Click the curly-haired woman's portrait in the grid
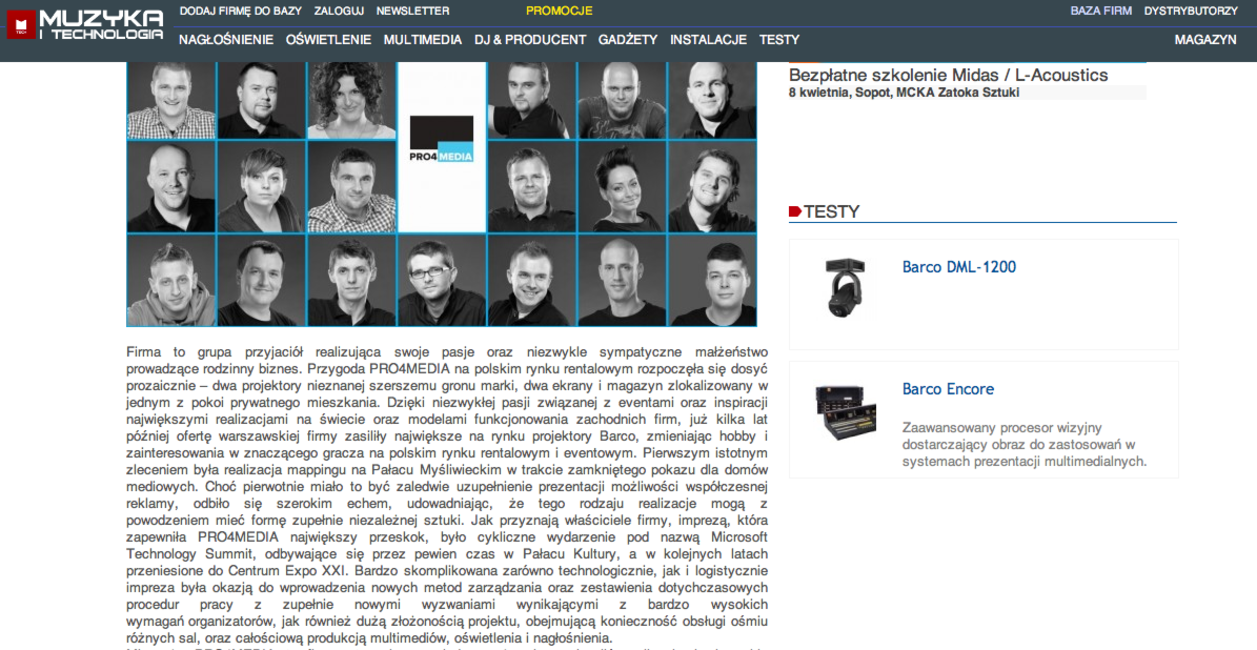The width and height of the screenshot is (1257, 650). point(352,100)
